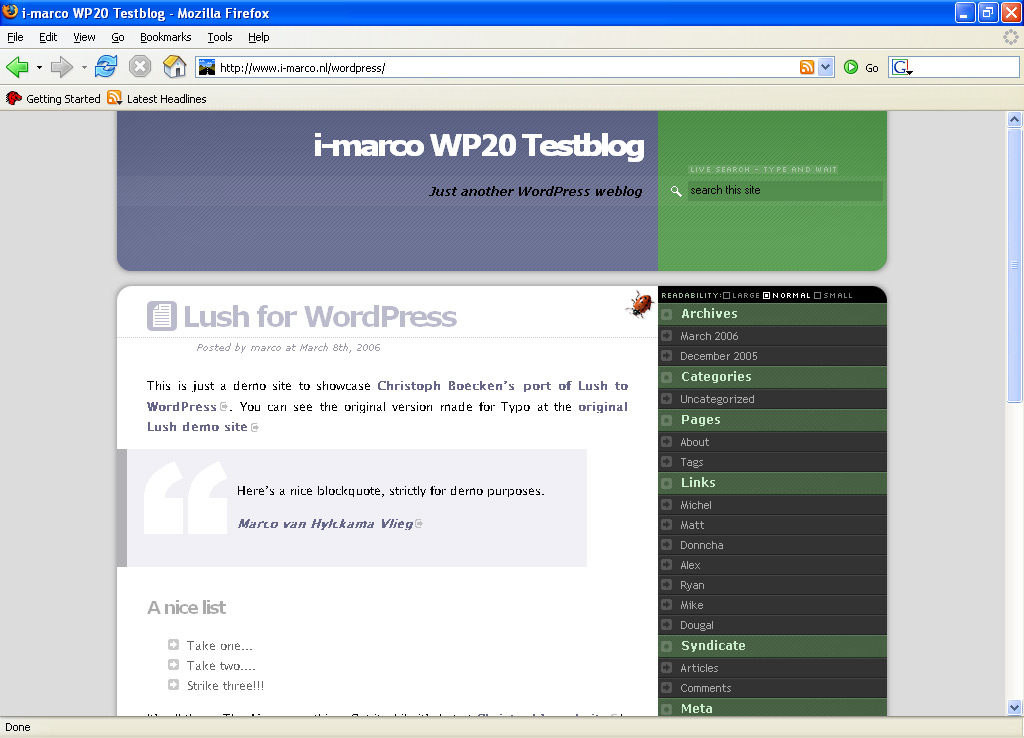Select Small readability option

(833, 295)
